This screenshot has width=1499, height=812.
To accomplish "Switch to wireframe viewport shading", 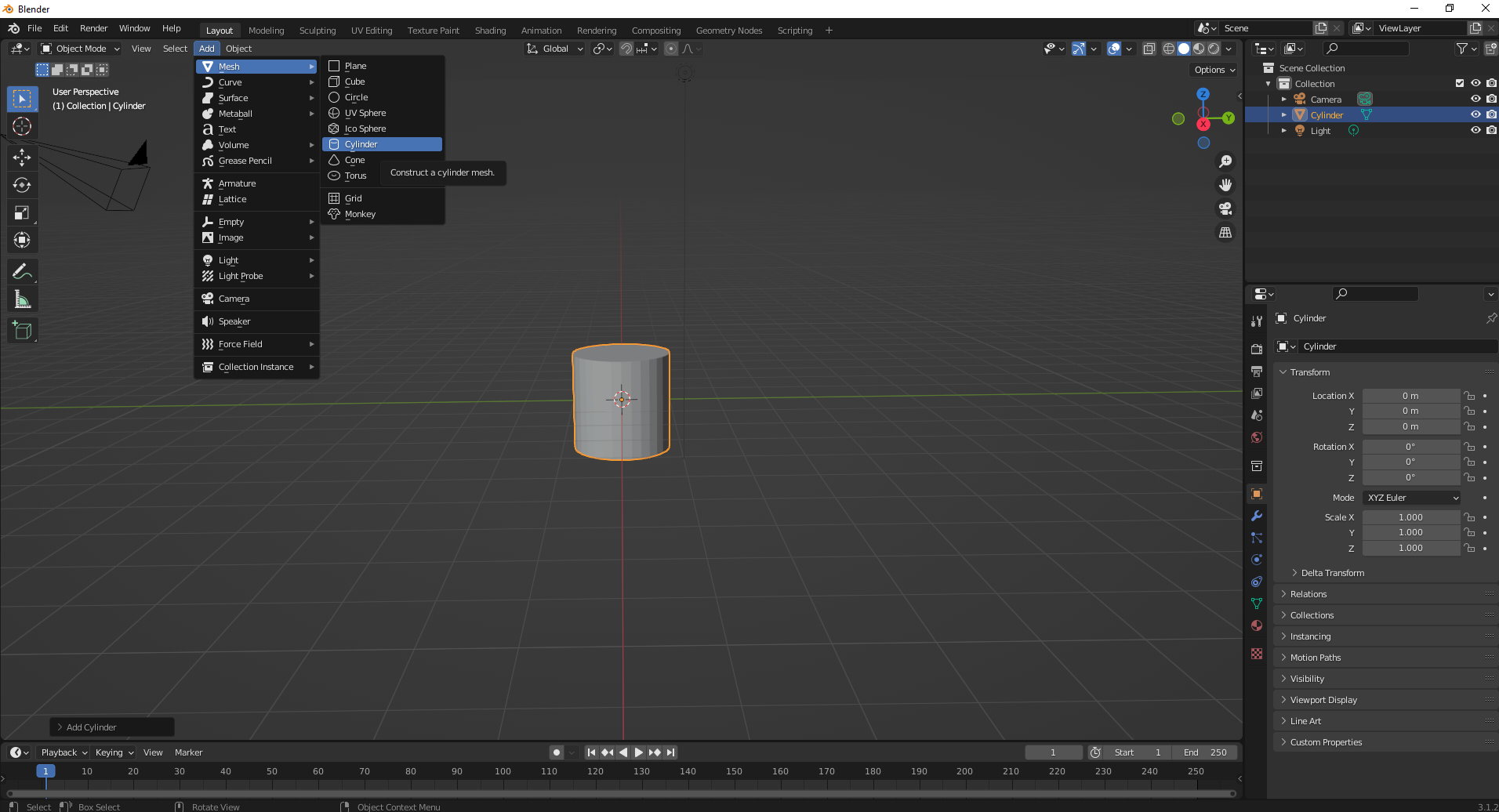I will (1169, 49).
